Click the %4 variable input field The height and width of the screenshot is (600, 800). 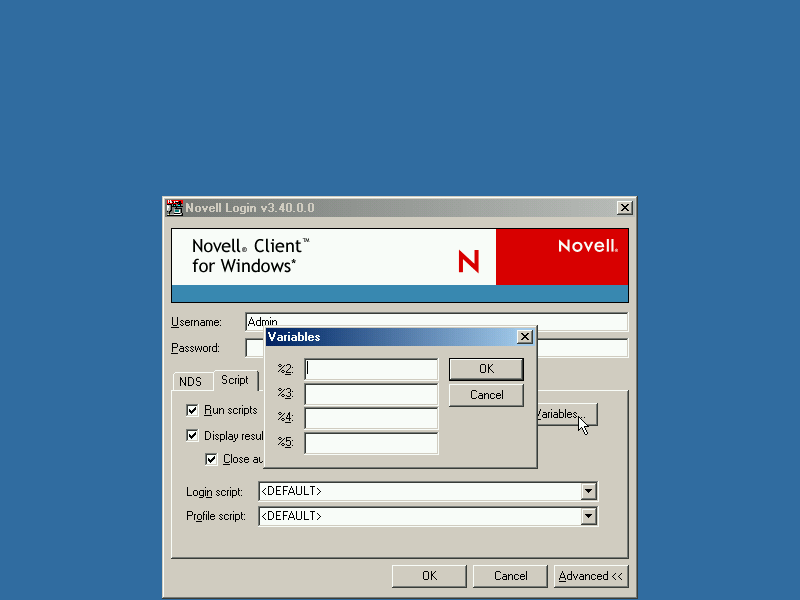pos(371,418)
